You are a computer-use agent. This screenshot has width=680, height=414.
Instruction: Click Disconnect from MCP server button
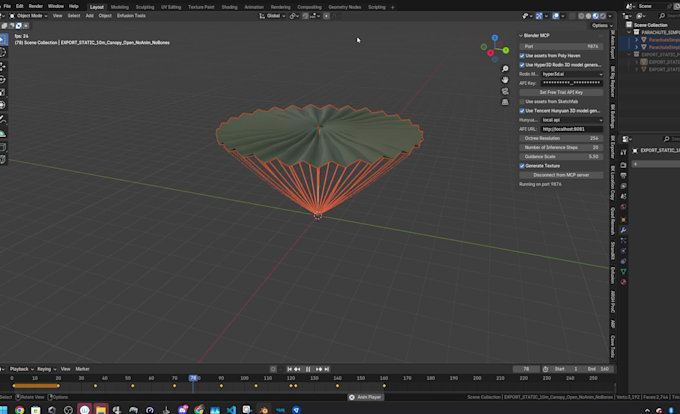[x=561, y=175]
